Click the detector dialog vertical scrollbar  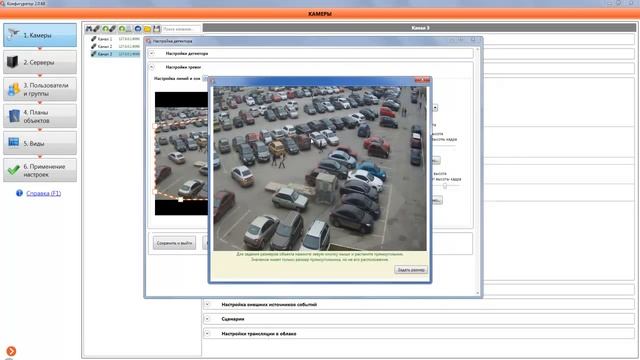pyautogui.click(x=478, y=171)
